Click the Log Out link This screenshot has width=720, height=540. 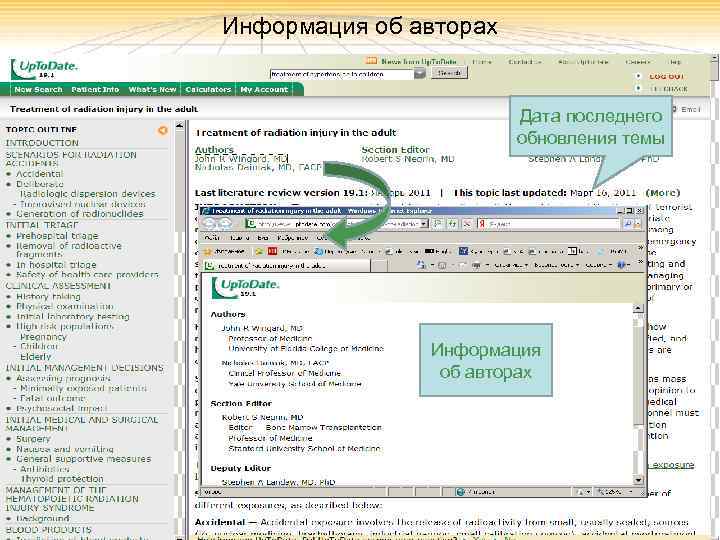tap(666, 76)
